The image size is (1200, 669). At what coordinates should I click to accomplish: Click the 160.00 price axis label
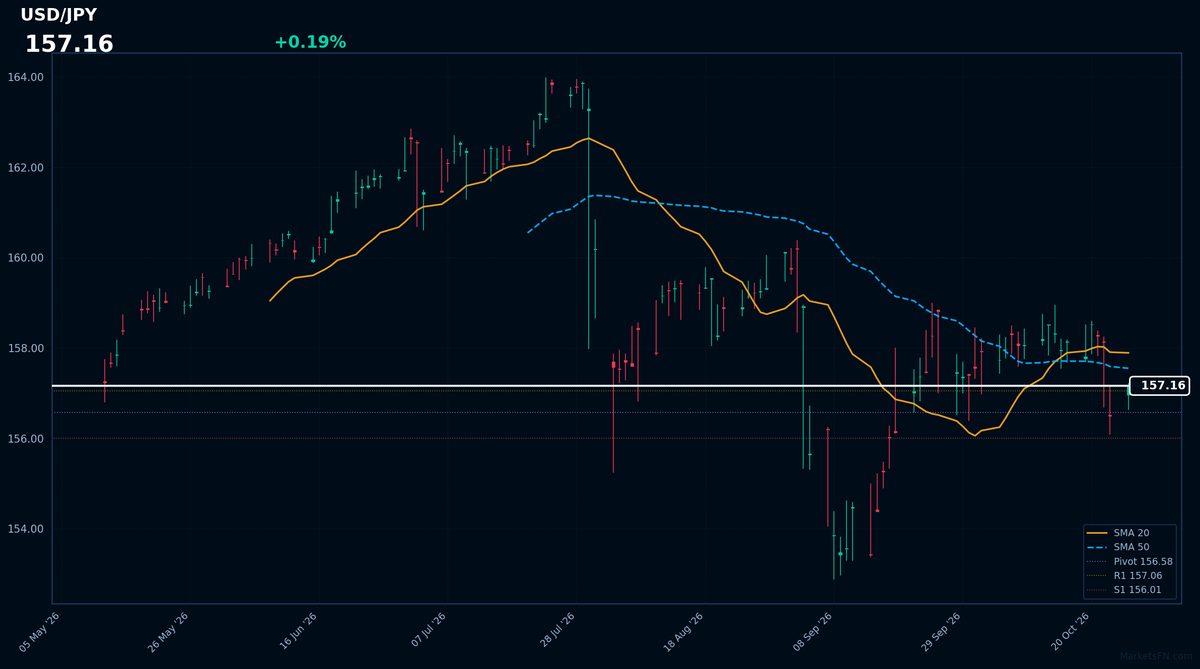(26, 258)
